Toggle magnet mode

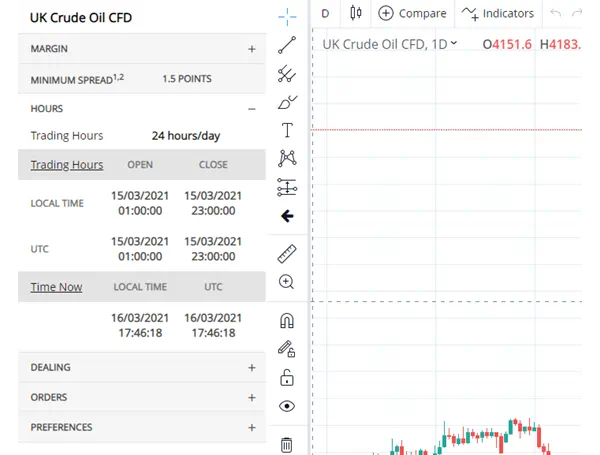point(287,321)
